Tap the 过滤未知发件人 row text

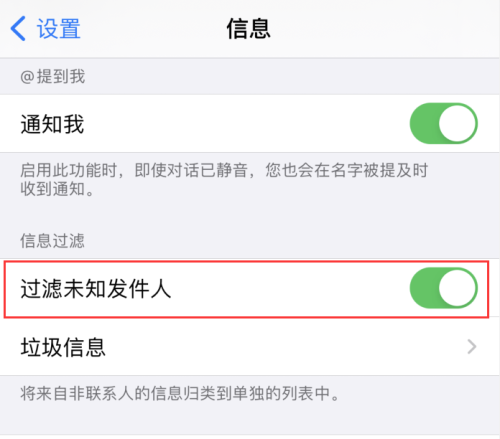click(x=96, y=289)
